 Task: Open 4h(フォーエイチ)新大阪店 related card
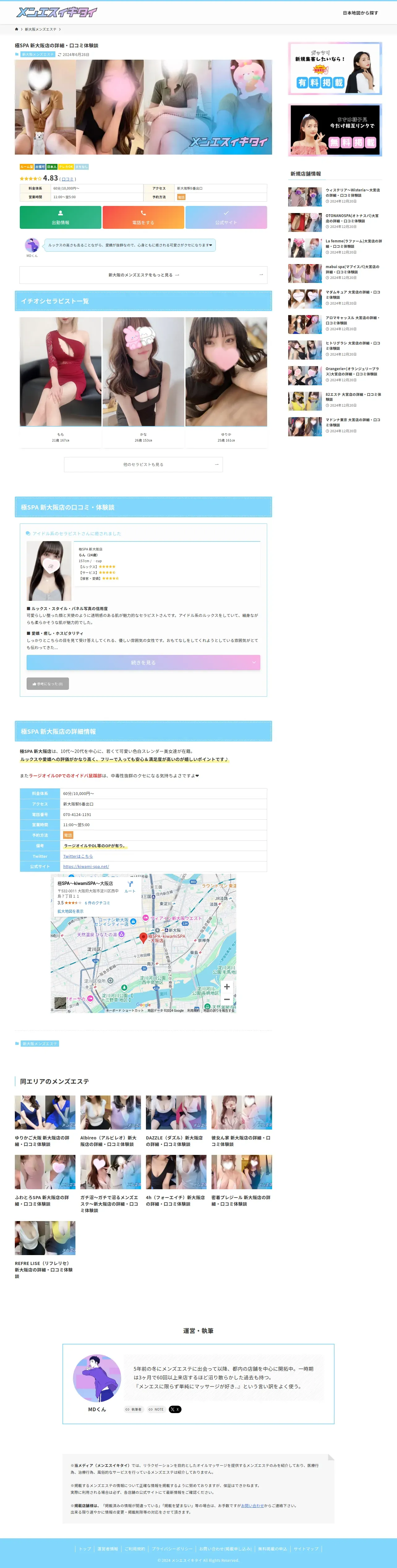pos(176,1181)
